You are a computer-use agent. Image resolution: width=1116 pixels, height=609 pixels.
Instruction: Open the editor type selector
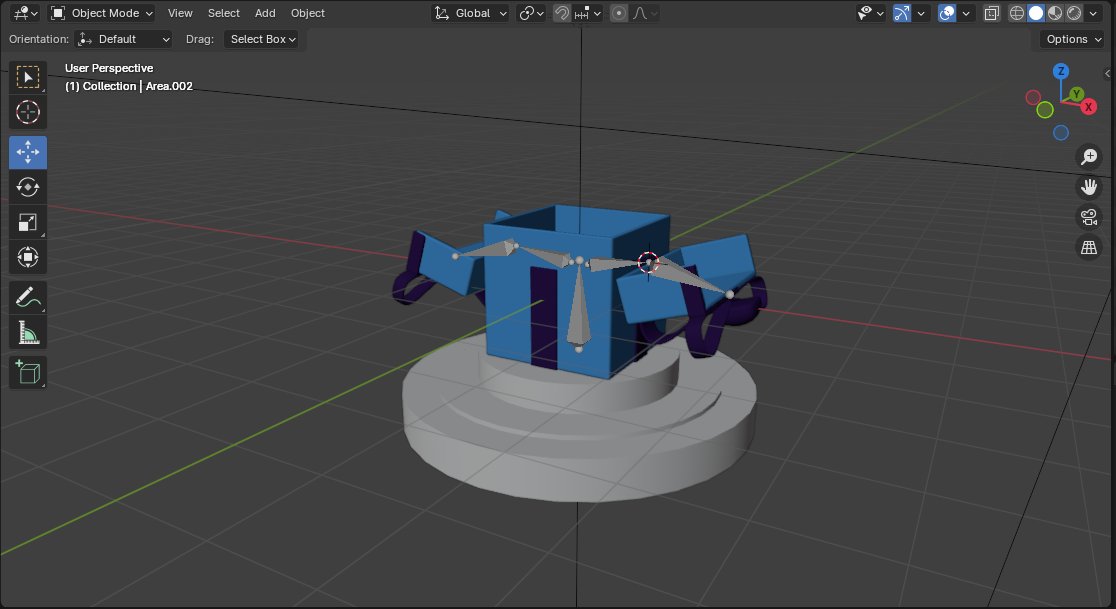point(26,13)
